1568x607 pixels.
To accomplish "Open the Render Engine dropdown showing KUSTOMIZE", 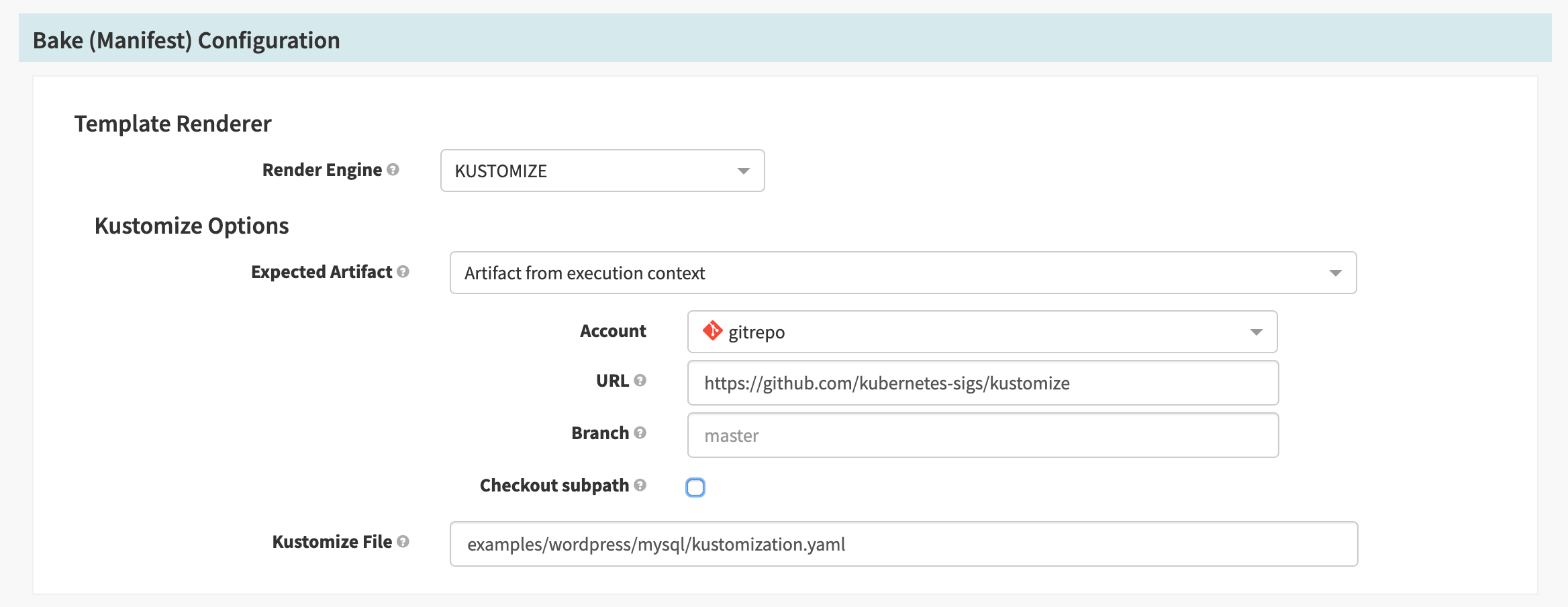I will tap(602, 171).
